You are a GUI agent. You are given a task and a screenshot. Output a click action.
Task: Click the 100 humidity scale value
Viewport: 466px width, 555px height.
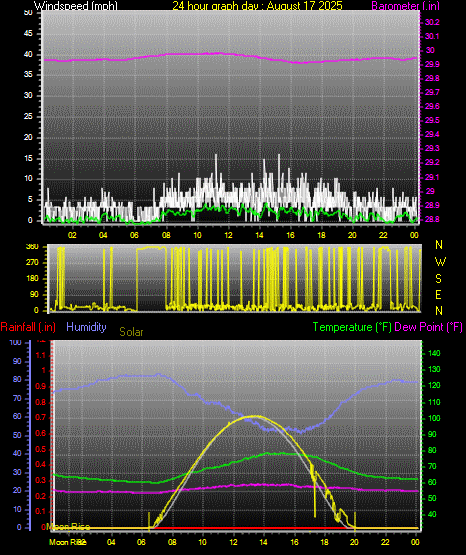coord(16,342)
